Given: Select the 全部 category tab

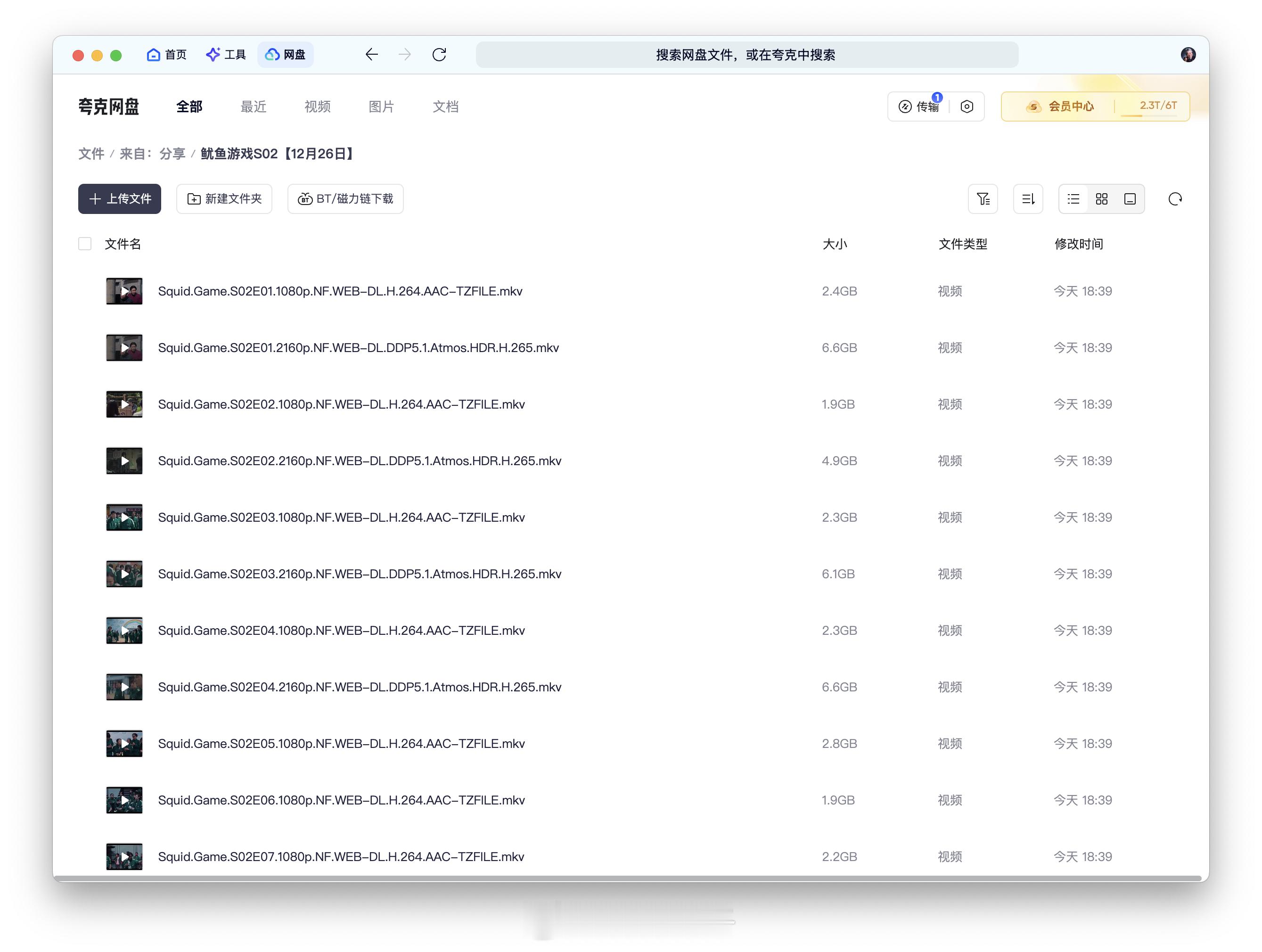Looking at the screenshot, I should pos(189,107).
